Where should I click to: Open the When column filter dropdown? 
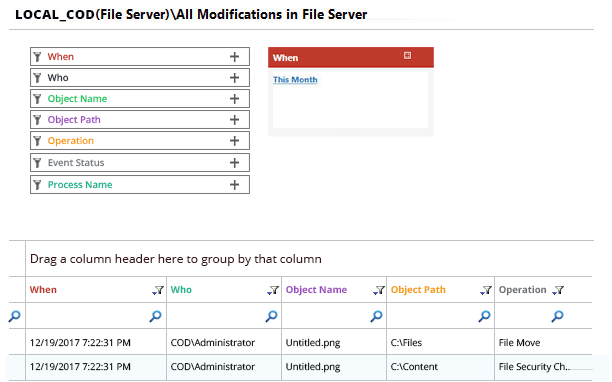(x=158, y=291)
